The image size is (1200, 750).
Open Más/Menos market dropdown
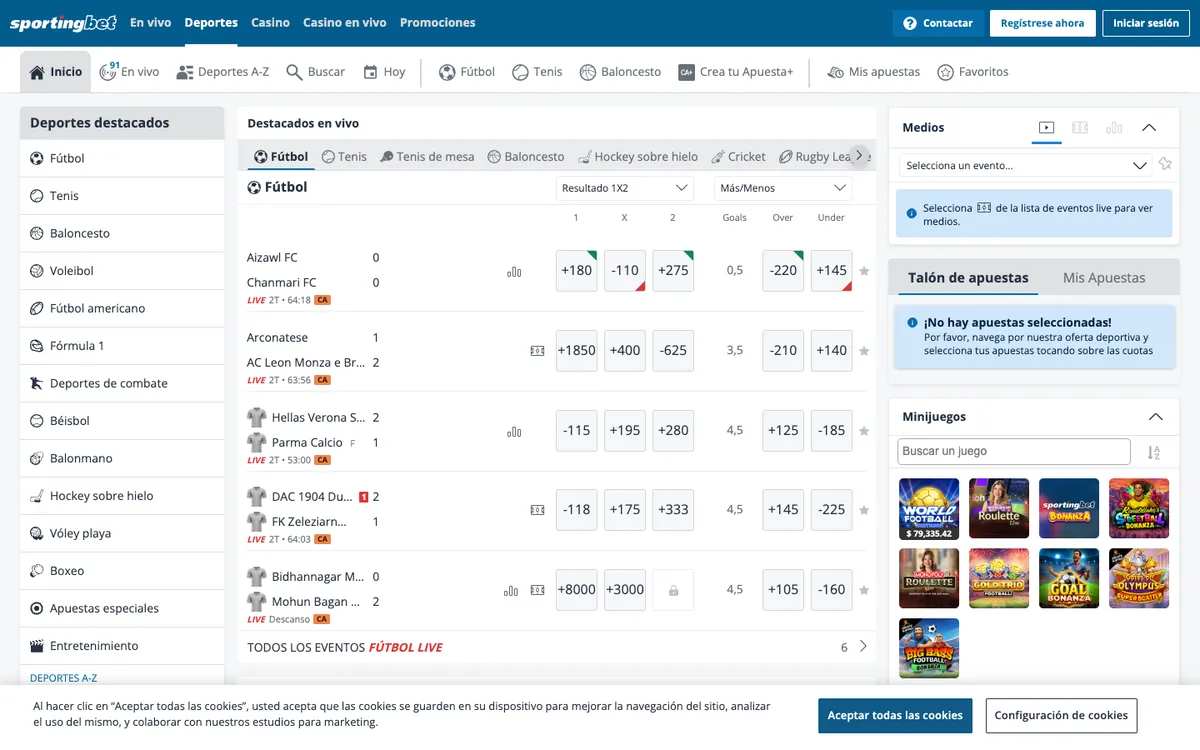point(783,188)
